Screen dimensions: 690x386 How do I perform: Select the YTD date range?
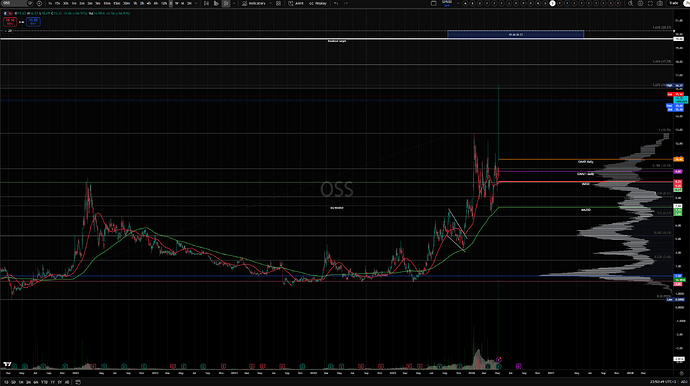(44, 382)
